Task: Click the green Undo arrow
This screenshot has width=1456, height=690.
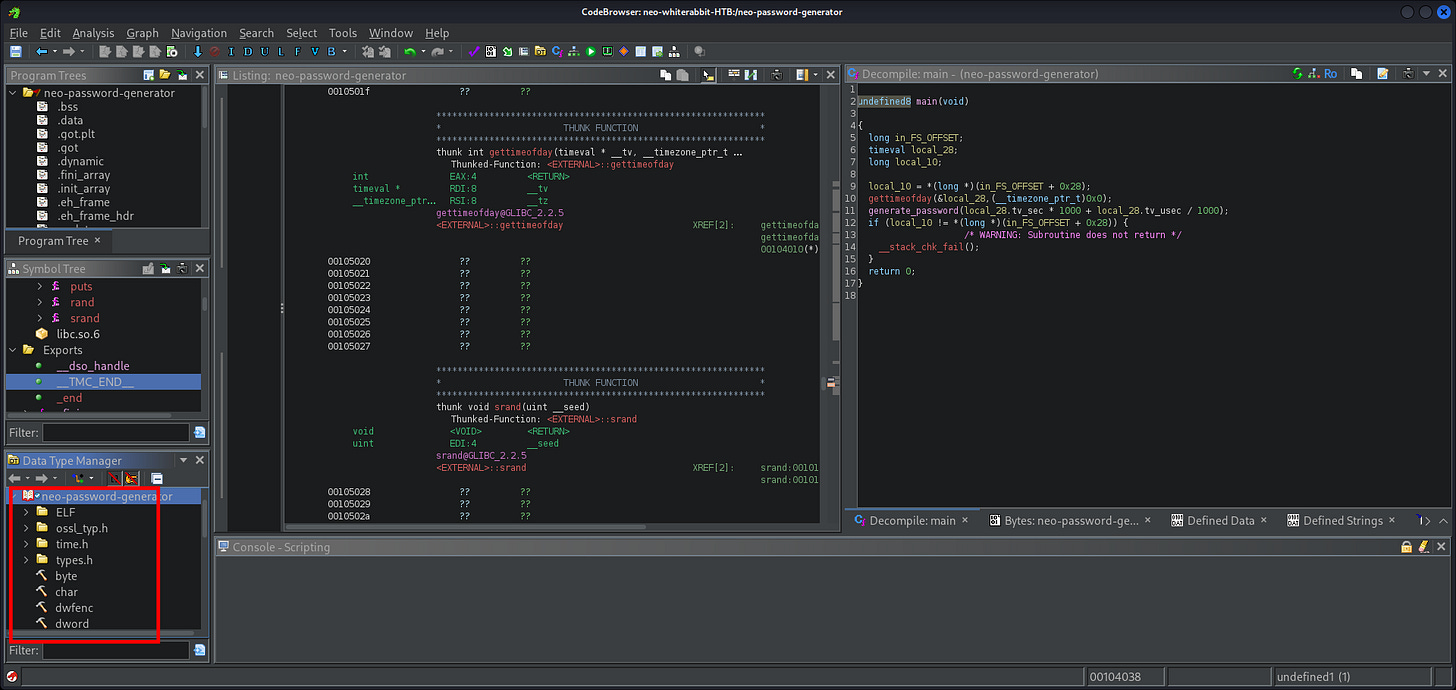Action: 411,51
